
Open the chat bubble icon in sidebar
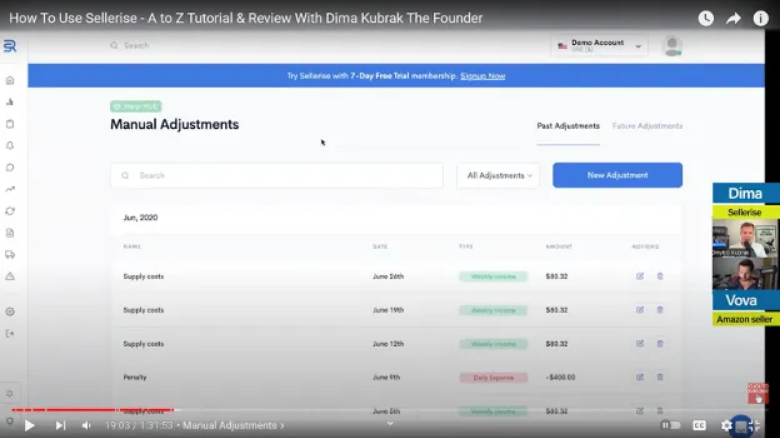coord(10,167)
